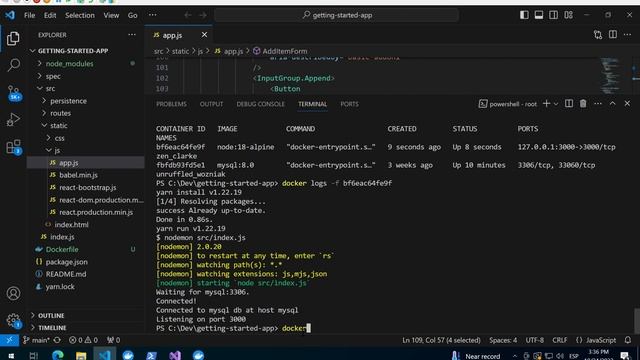Open the Selection menu
640x360 pixels.
pos(80,16)
